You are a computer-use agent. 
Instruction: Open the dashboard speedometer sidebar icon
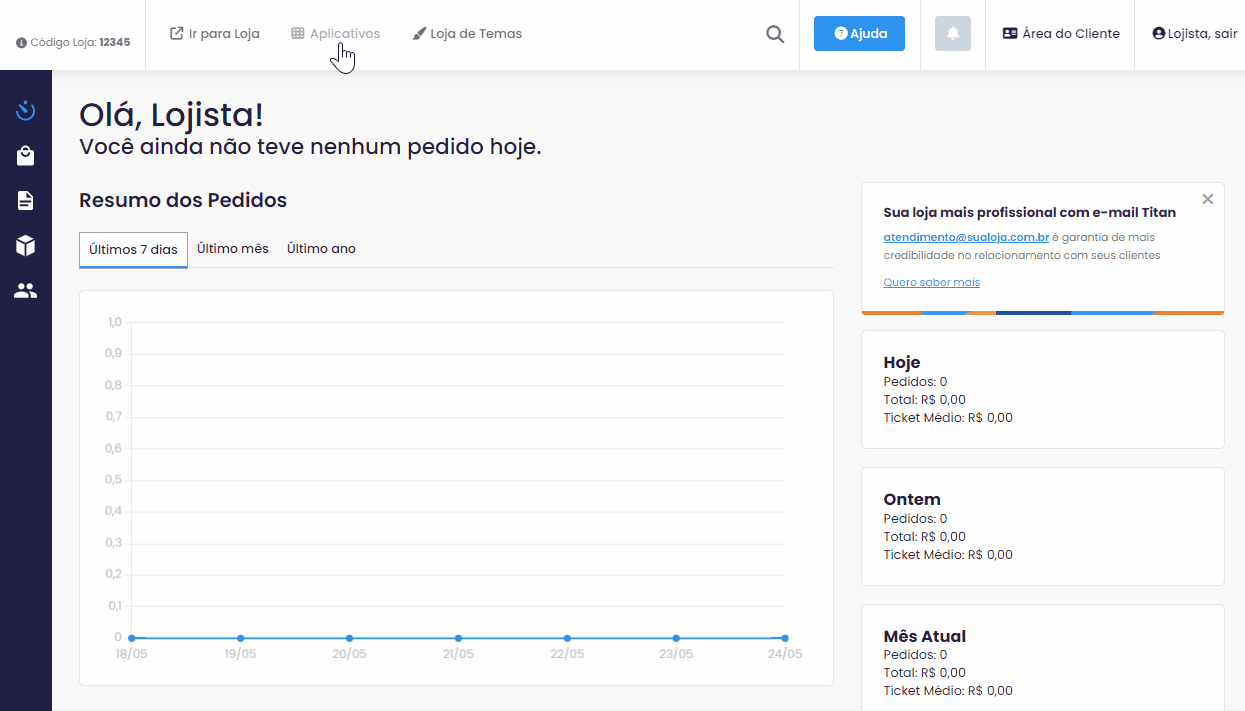pyautogui.click(x=26, y=110)
